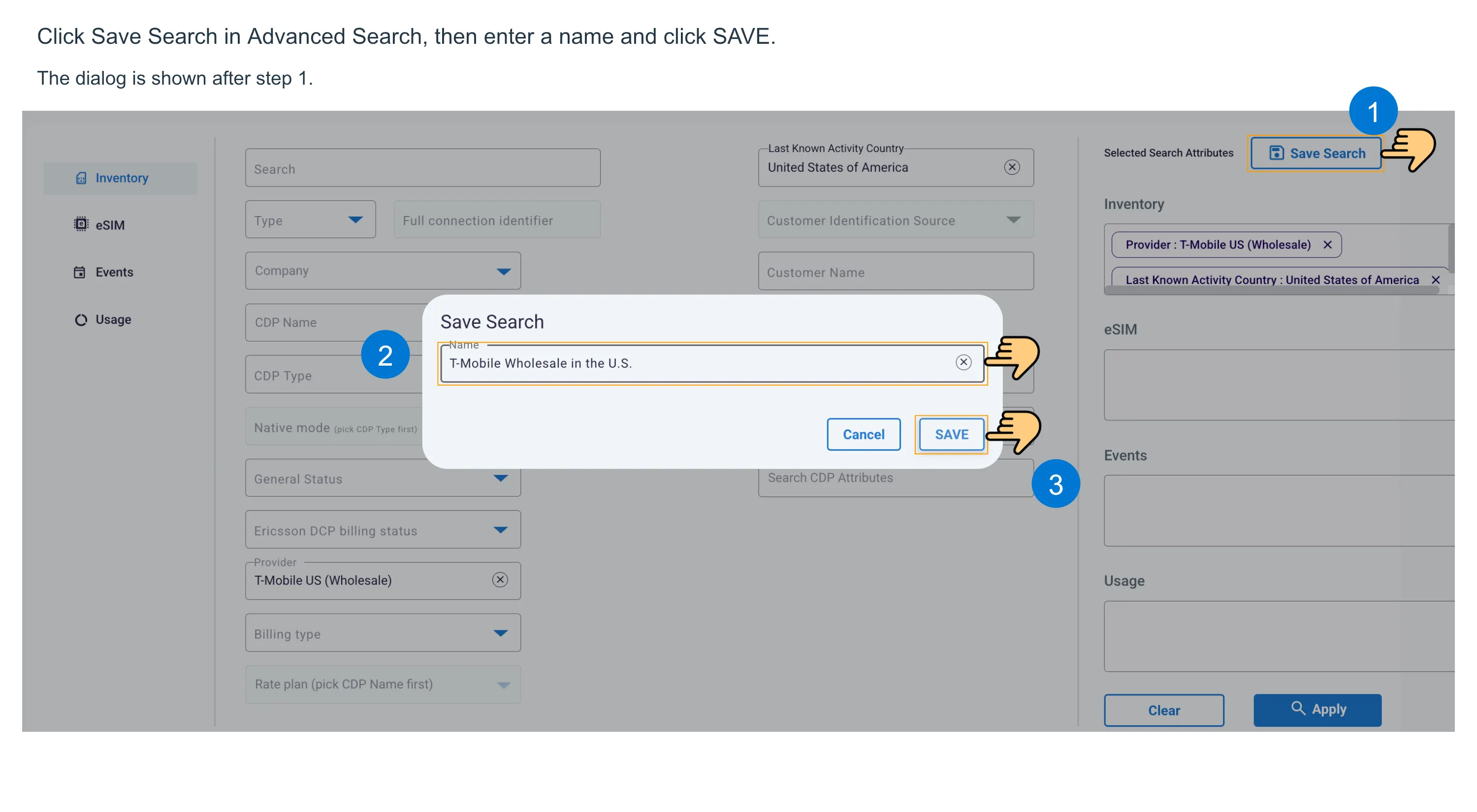Click the Events selected attributes box
Image resolution: width=1477 pixels, height=812 pixels.
1279,511
